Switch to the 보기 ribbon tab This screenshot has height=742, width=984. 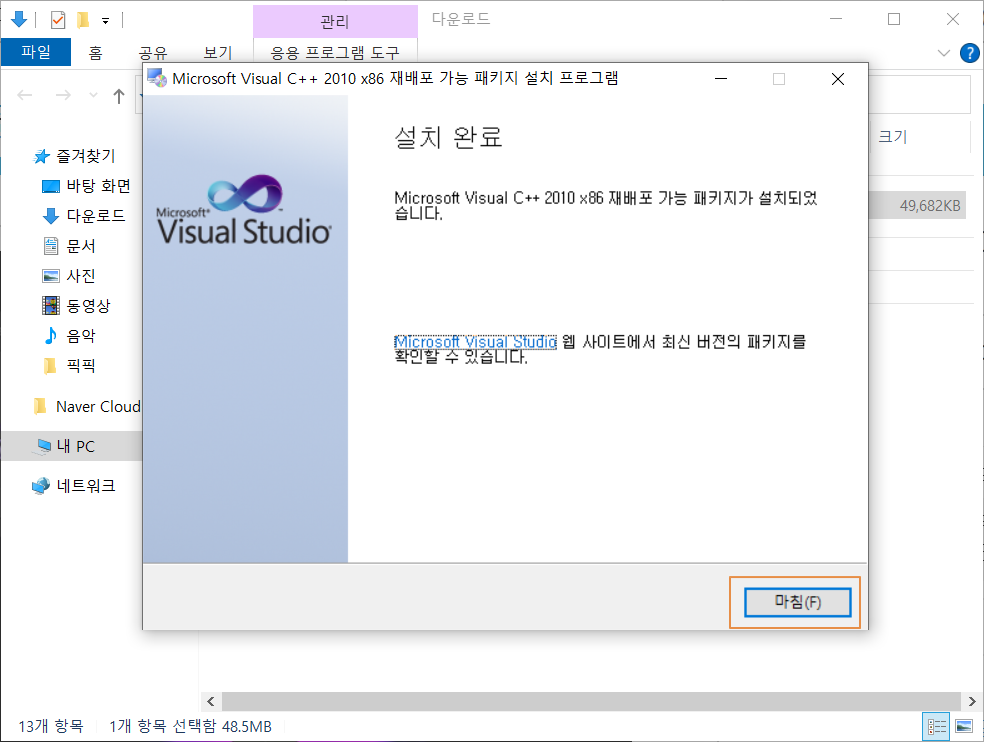pyautogui.click(x=218, y=53)
